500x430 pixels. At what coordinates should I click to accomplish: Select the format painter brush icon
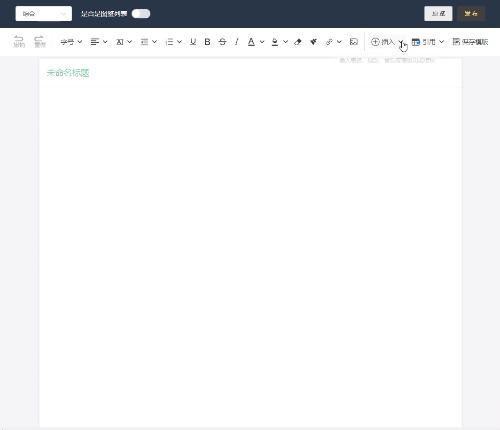313,42
